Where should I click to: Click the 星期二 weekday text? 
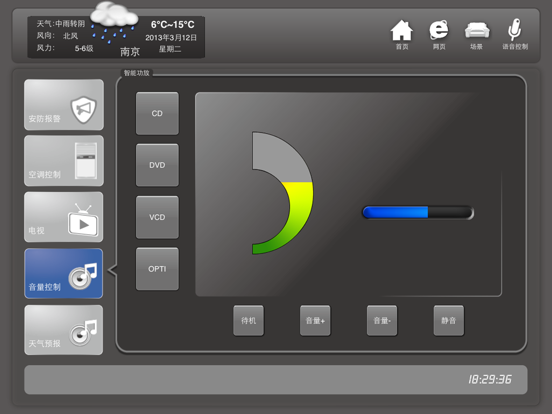[x=170, y=49]
